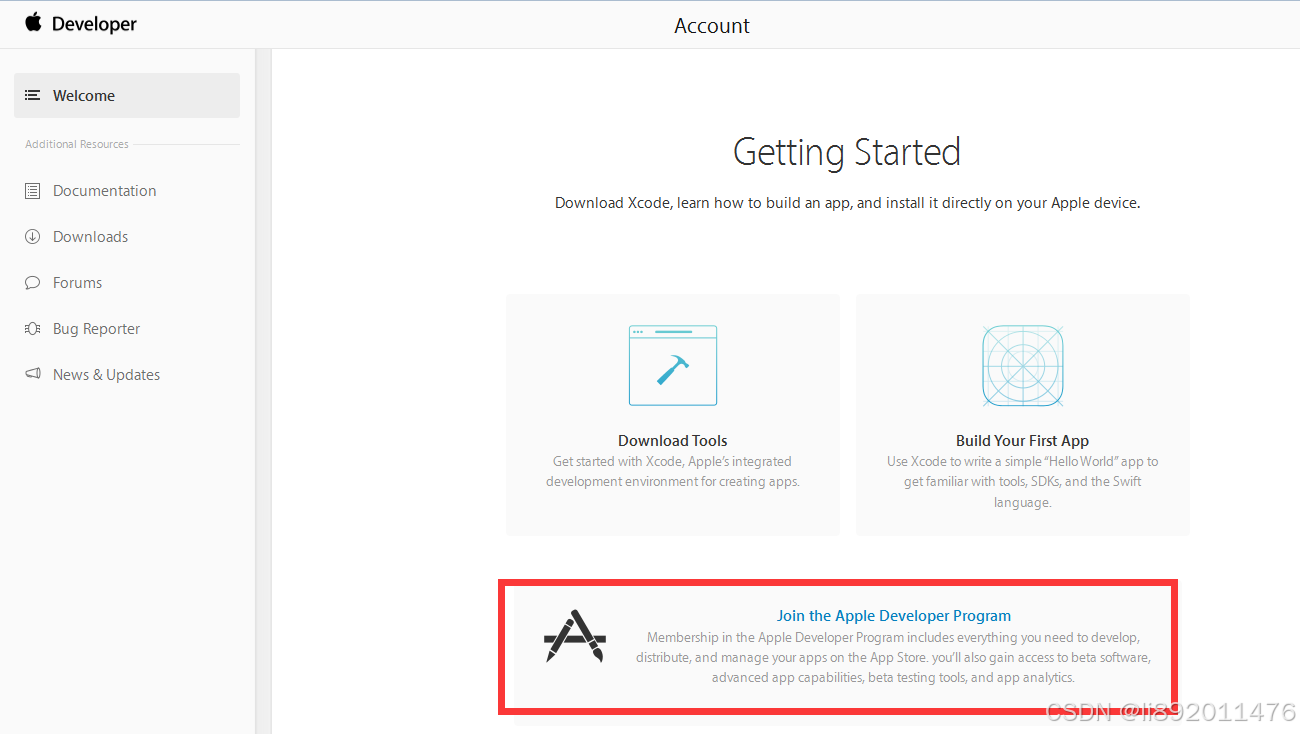Click the Forums speech bubble icon
The width and height of the screenshot is (1300, 734).
tap(32, 283)
